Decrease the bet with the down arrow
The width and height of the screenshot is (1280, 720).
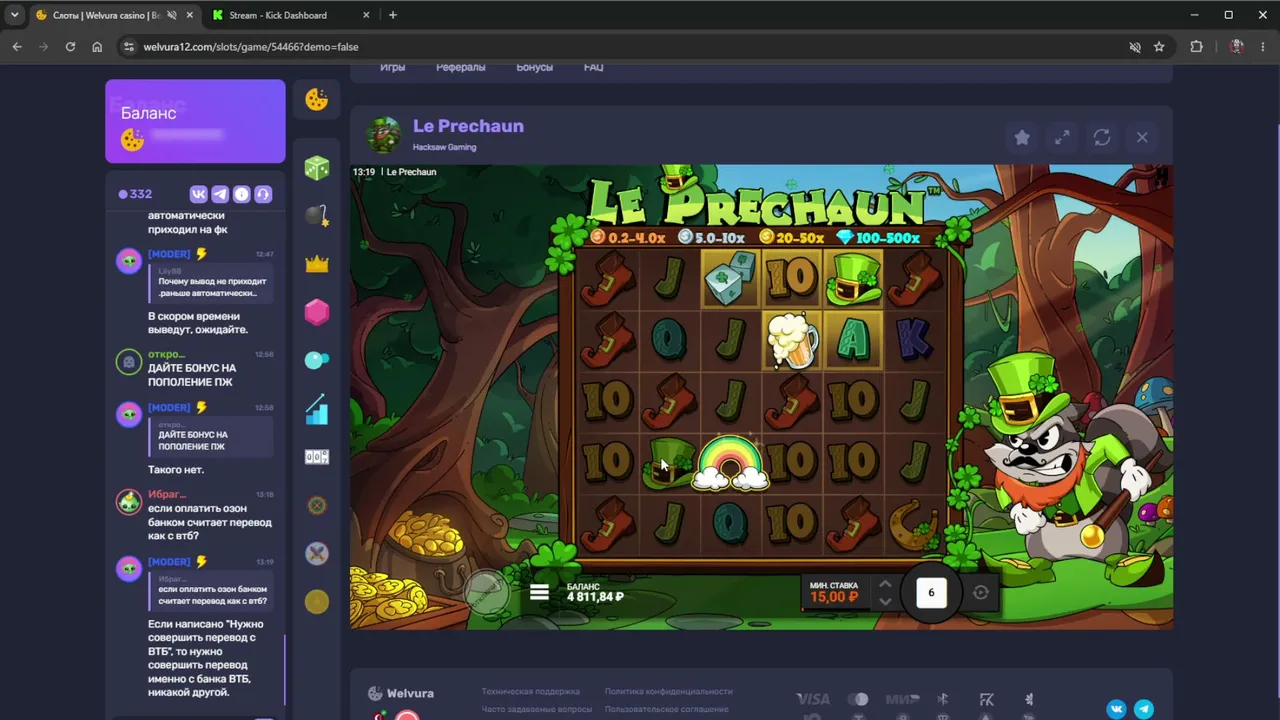coord(885,601)
